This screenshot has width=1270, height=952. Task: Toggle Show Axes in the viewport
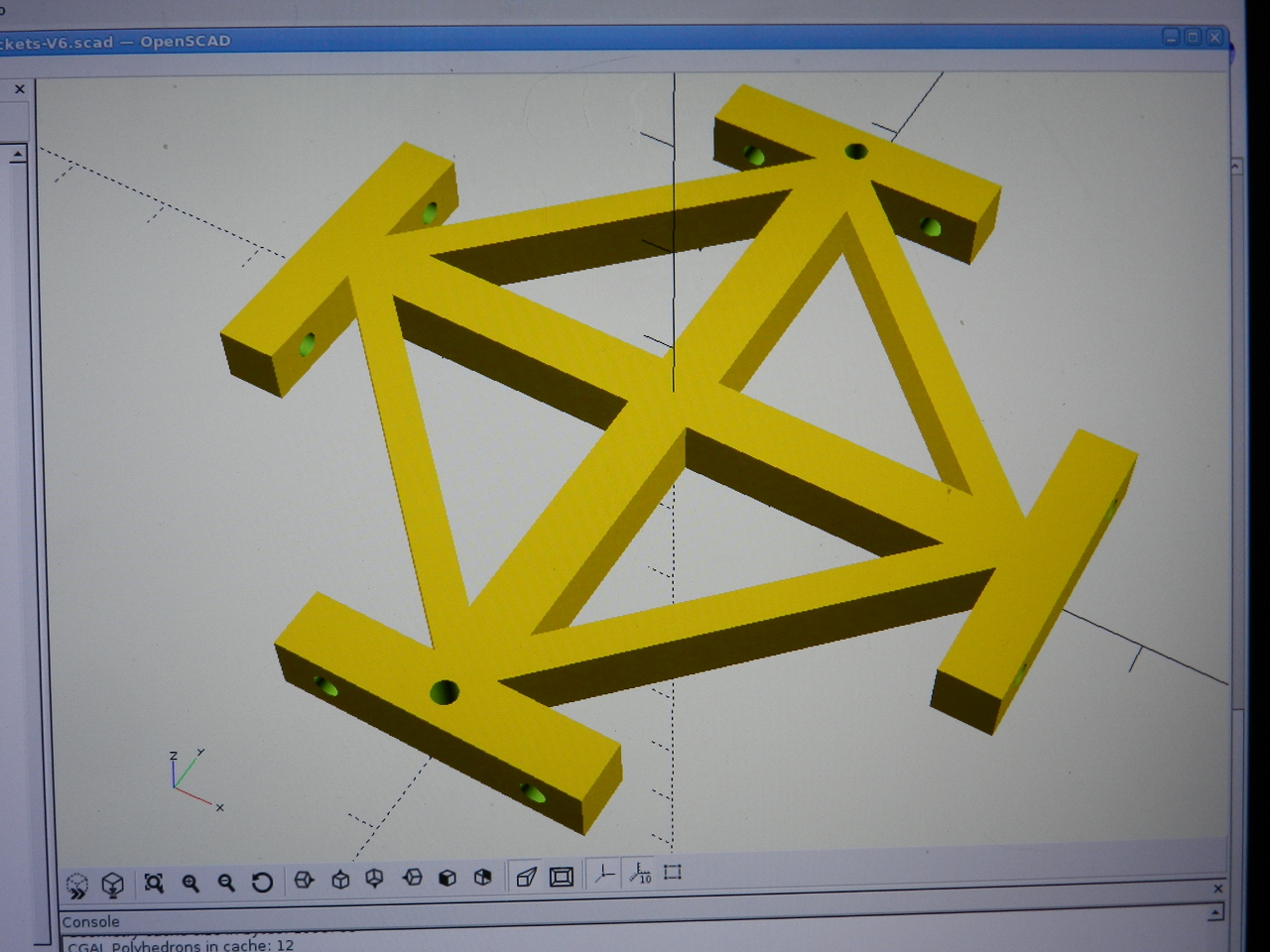click(603, 874)
